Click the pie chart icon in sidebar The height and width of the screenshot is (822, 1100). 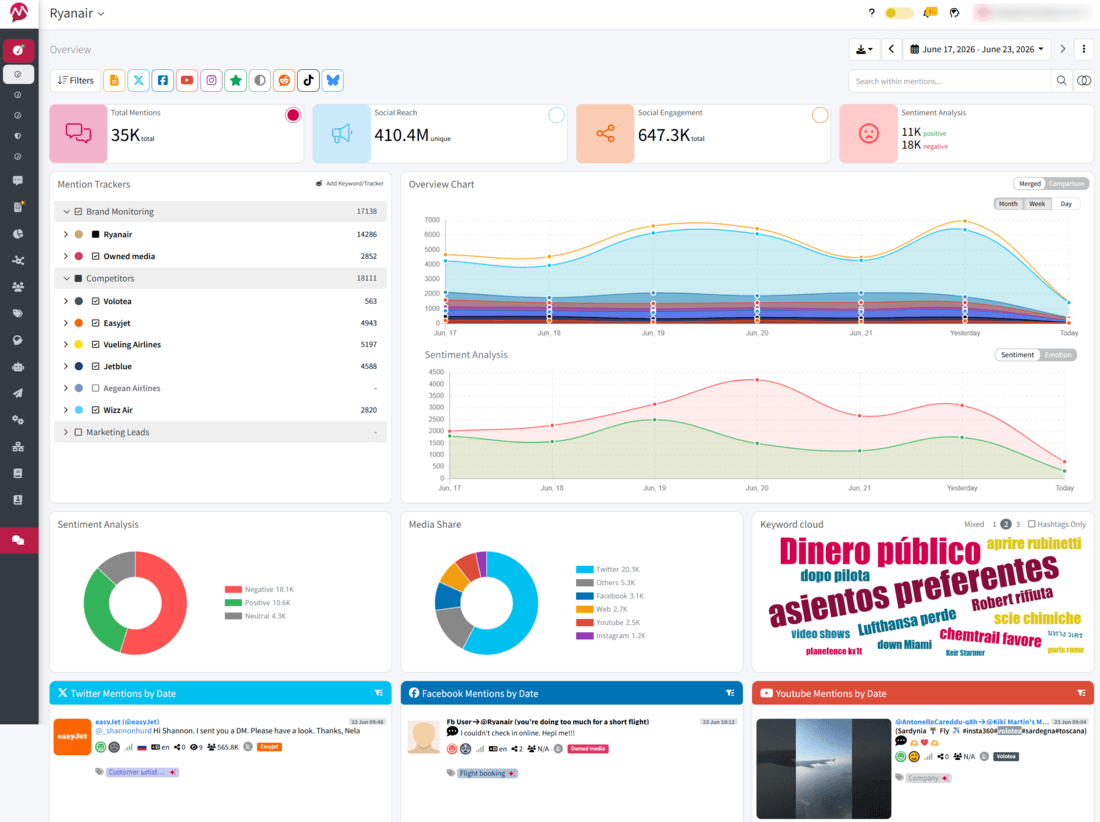coord(18,234)
